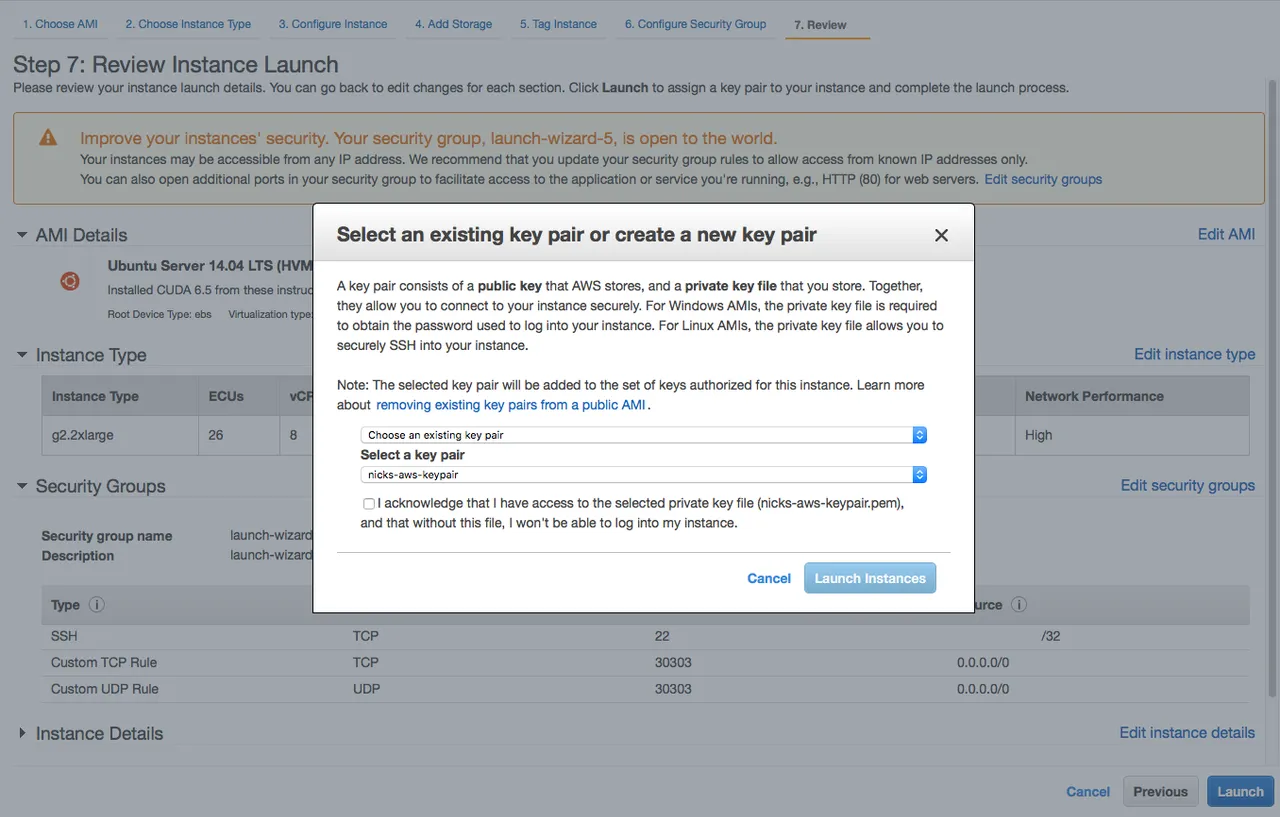Click the orange warning triangle icon

[48, 138]
